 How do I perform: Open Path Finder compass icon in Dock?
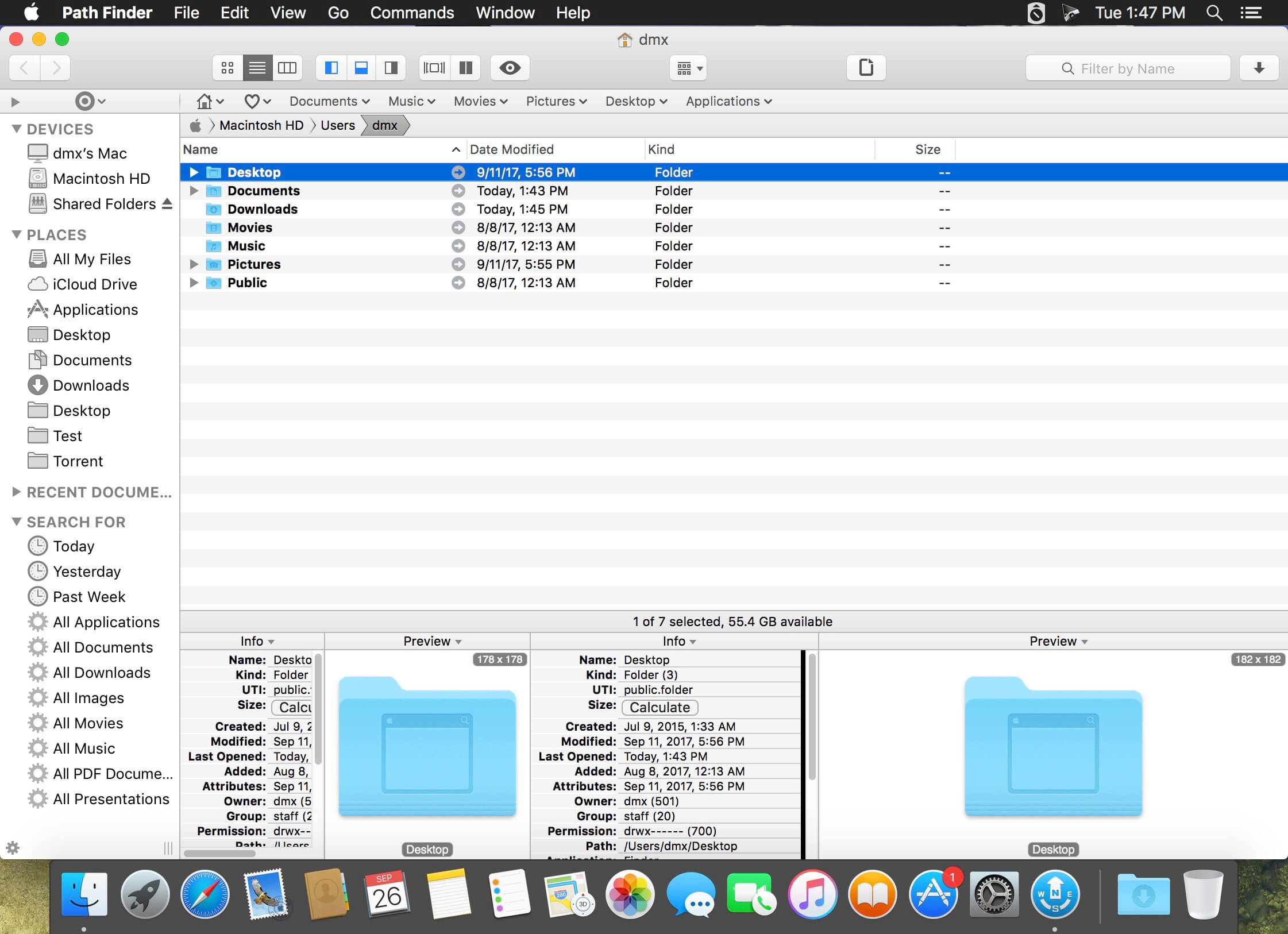pos(1055,895)
